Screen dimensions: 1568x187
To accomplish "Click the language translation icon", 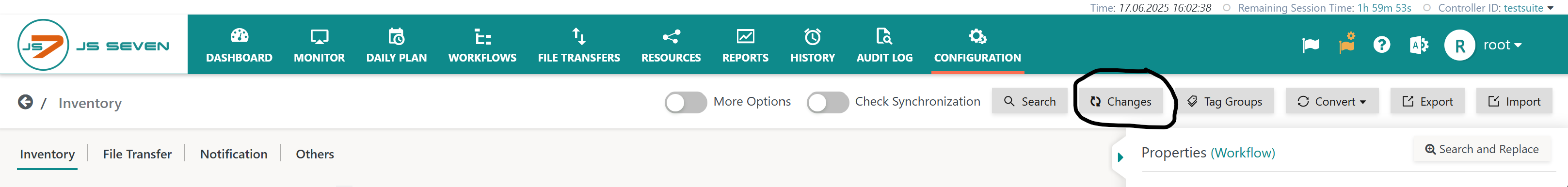I will (1418, 45).
